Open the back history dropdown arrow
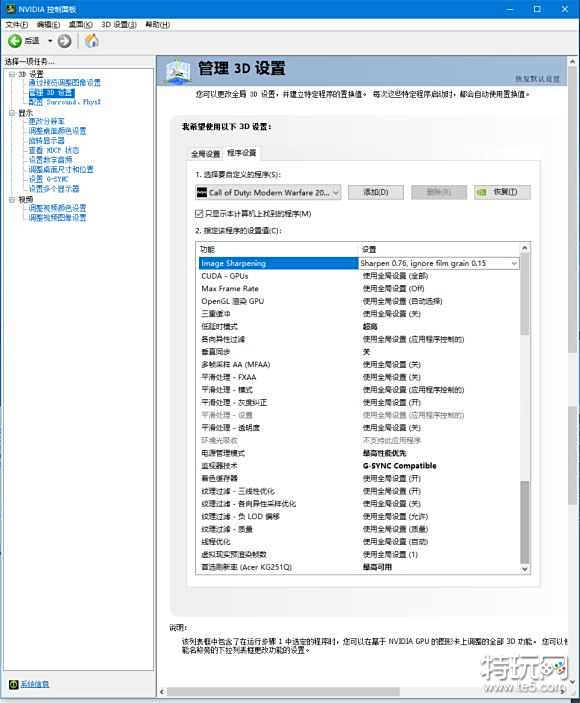This screenshot has height=703, width=580. 50,41
